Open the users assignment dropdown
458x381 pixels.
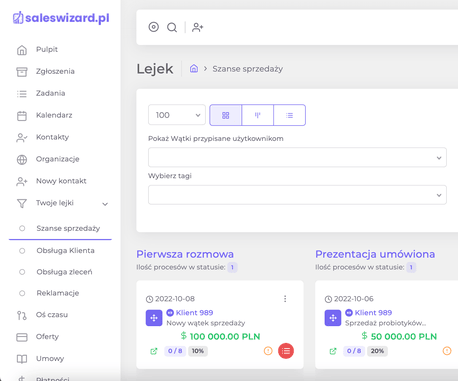tap(297, 157)
